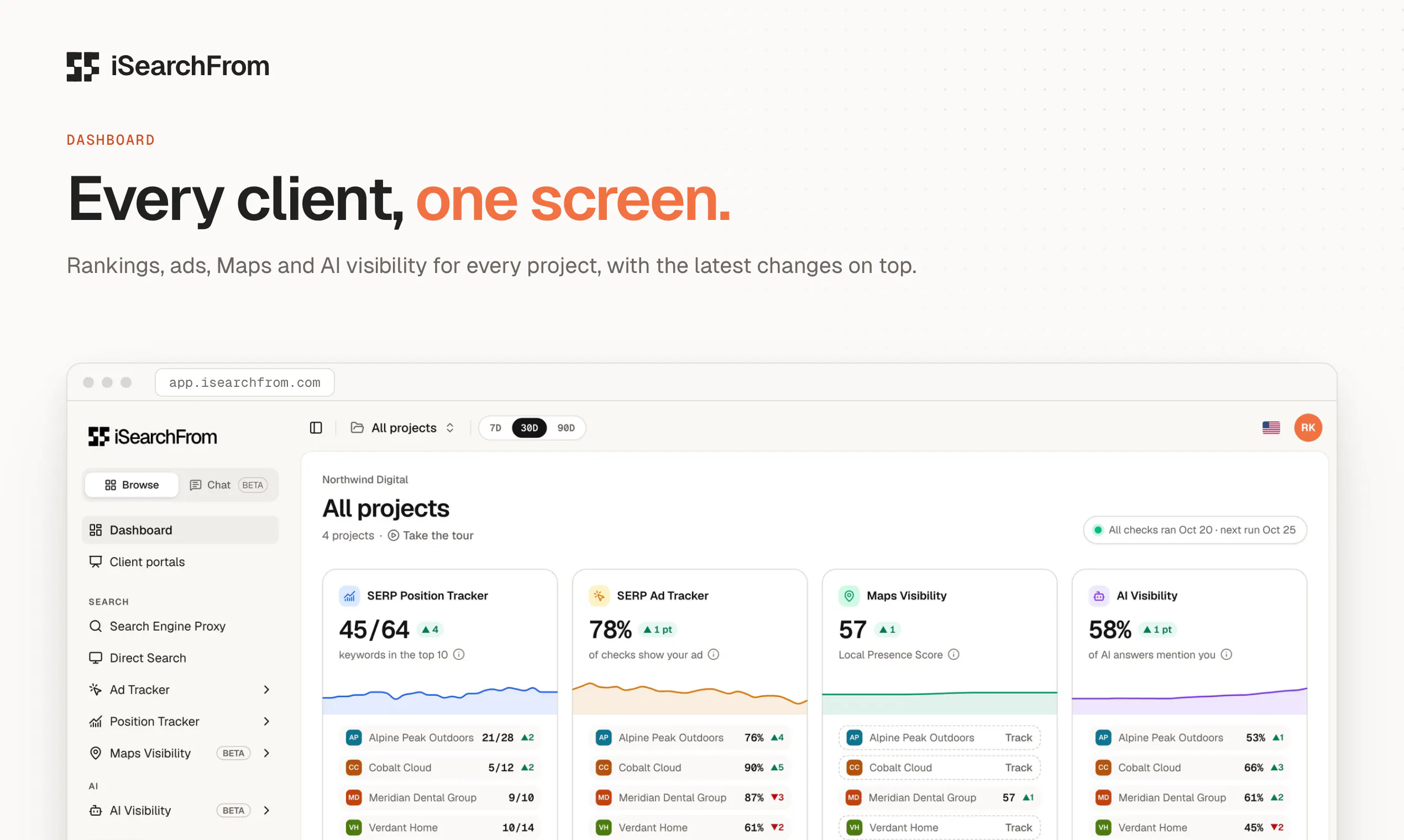Open Verdant Home 10/14 row

coord(440,828)
